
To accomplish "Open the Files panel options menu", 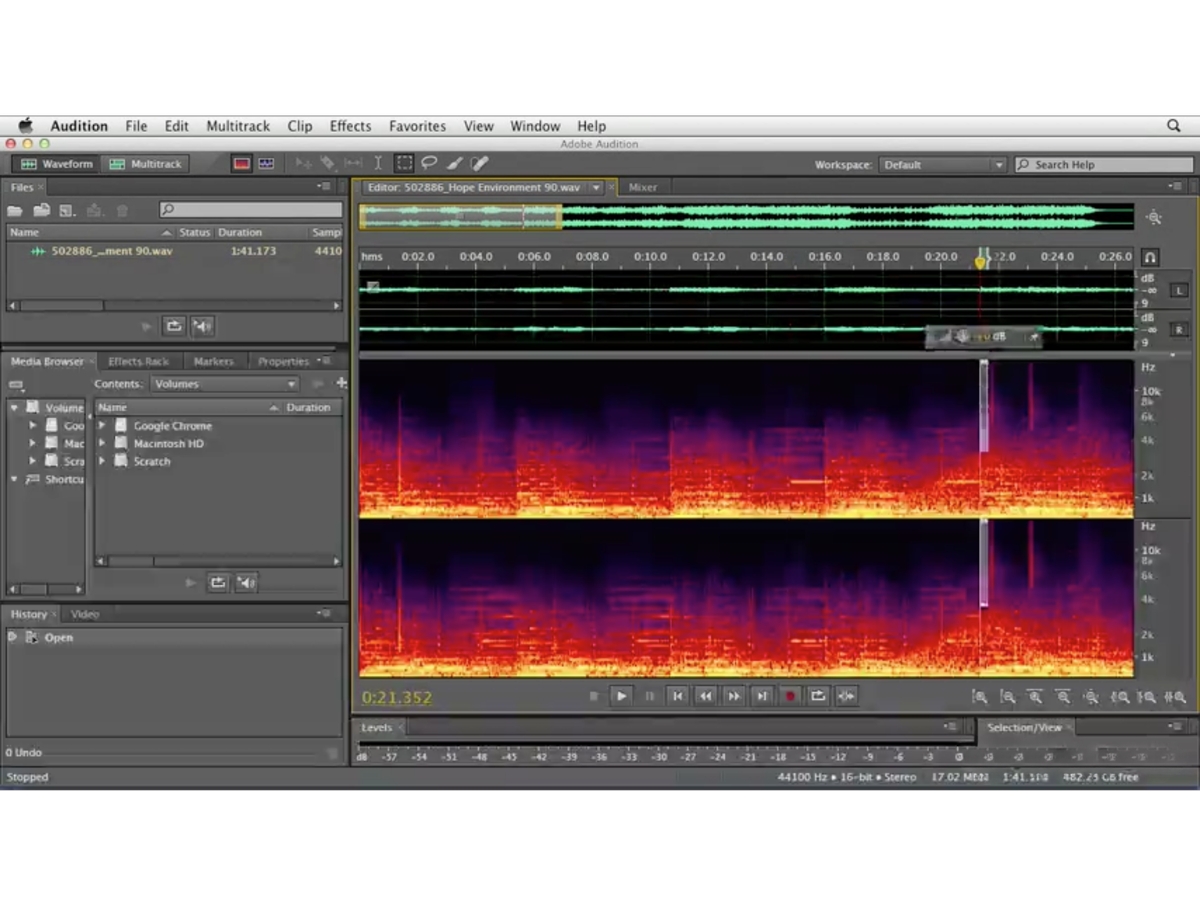I will (324, 187).
